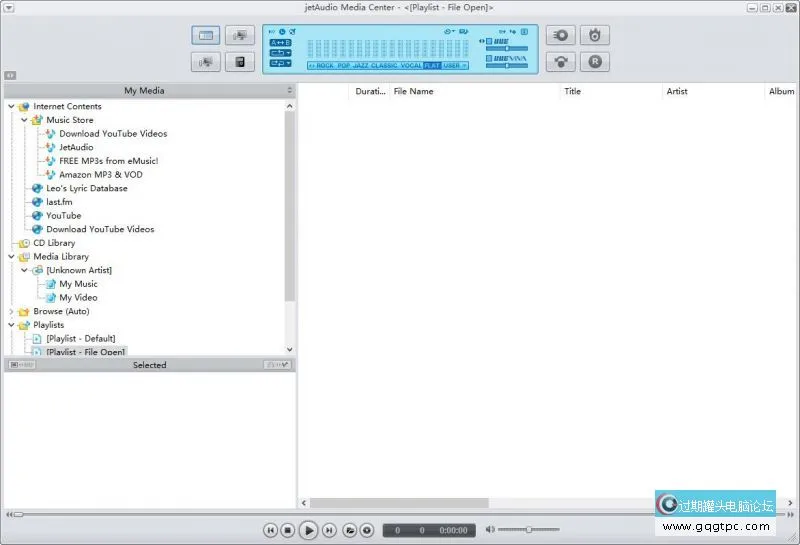Open the My Media panel dropdown
This screenshot has width=800, height=545.
pyautogui.click(x=290, y=91)
